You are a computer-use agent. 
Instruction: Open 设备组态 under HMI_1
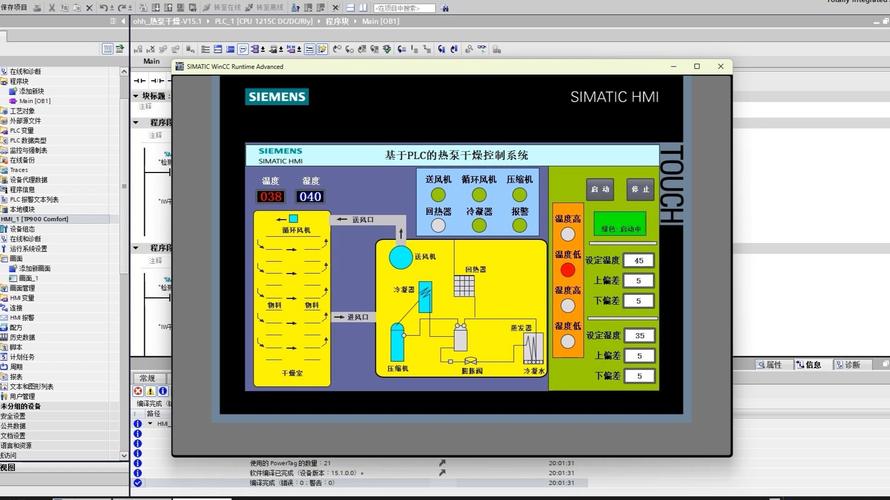coord(22,229)
